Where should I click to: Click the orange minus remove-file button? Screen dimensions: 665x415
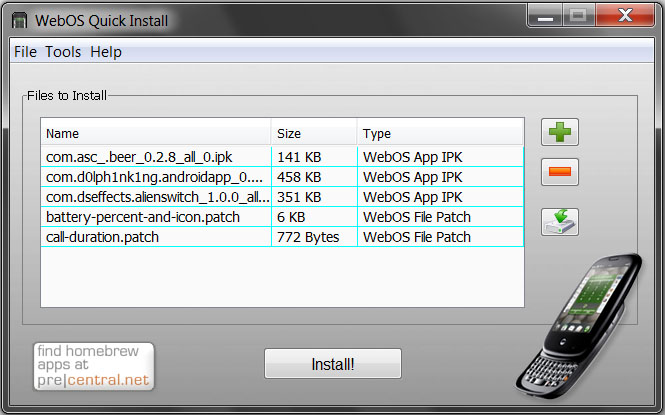[559, 172]
